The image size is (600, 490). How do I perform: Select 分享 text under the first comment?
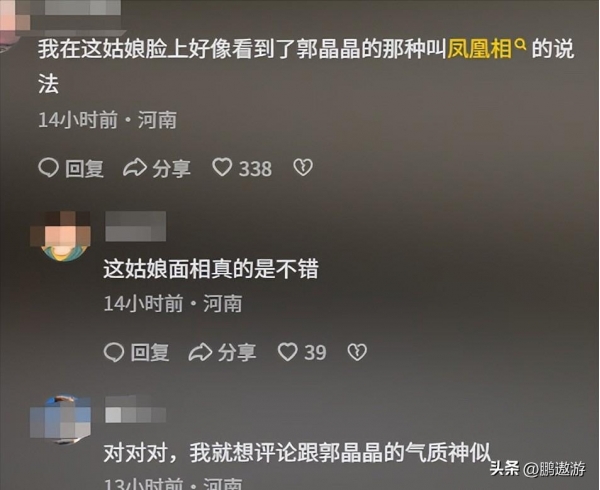click(x=171, y=169)
